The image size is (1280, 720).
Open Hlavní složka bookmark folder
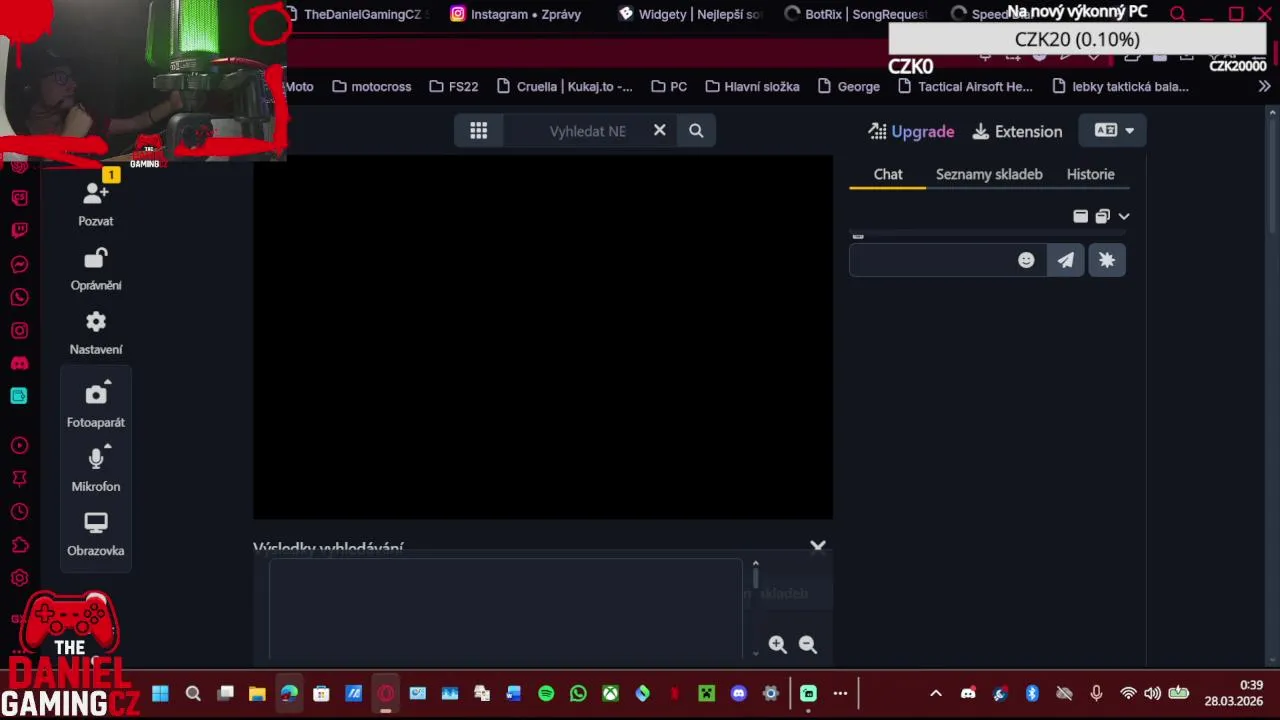pyautogui.click(x=752, y=86)
